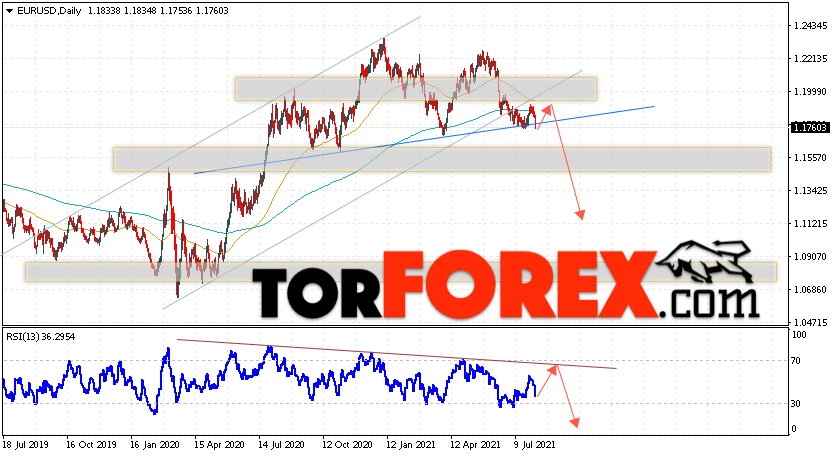This screenshot has height=456, width=834.
Task: Click the 12 Apr 2021 date label
Action: coord(475,444)
